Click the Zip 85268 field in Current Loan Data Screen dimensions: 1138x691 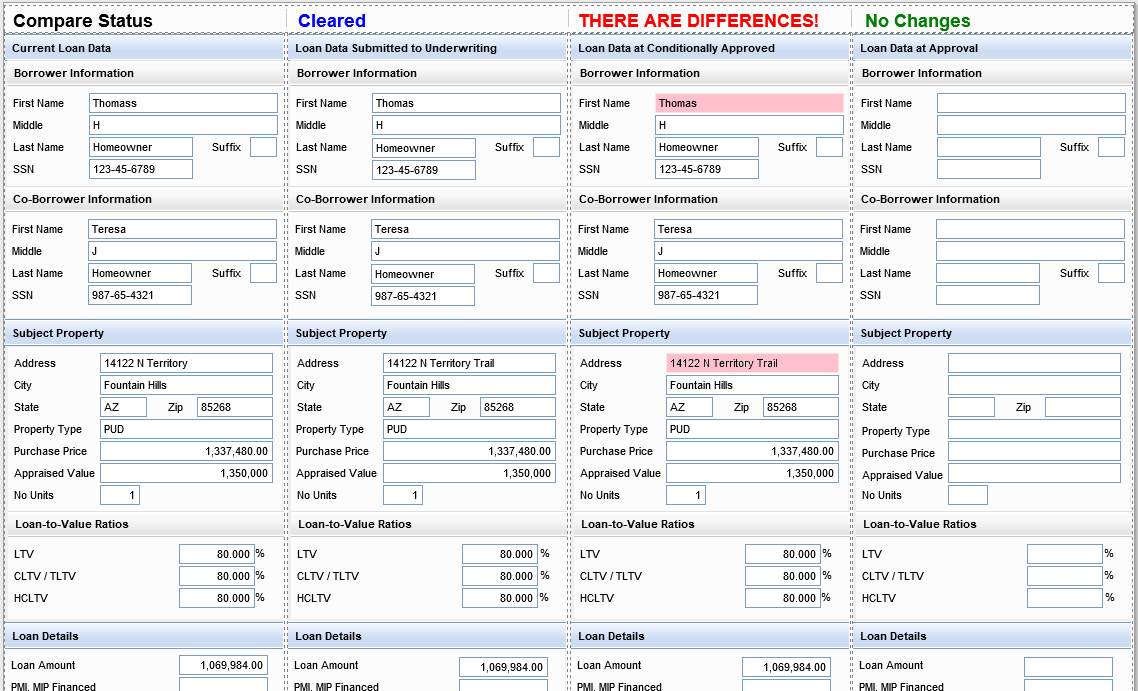pyautogui.click(x=235, y=407)
